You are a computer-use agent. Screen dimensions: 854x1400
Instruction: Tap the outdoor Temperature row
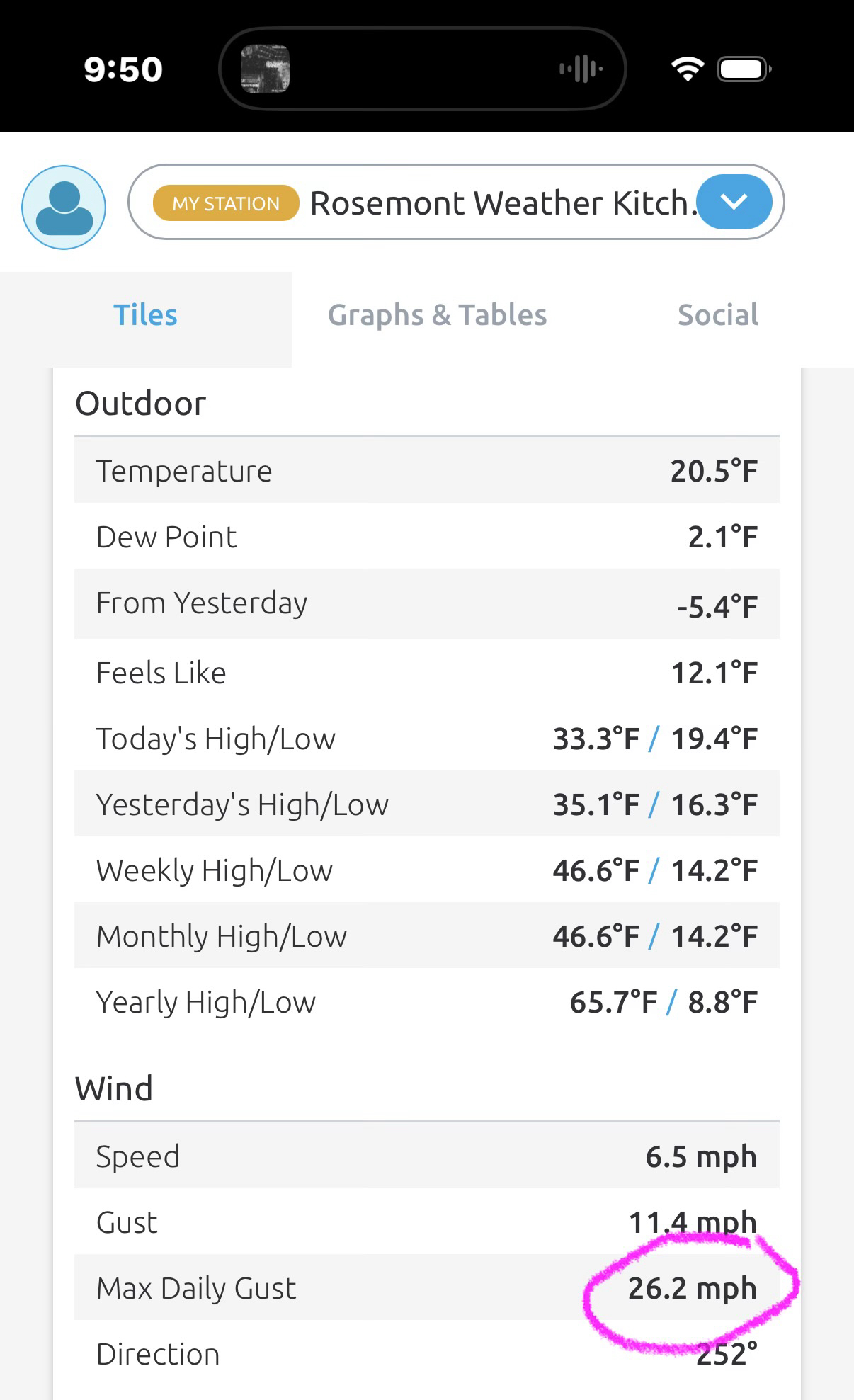click(426, 471)
